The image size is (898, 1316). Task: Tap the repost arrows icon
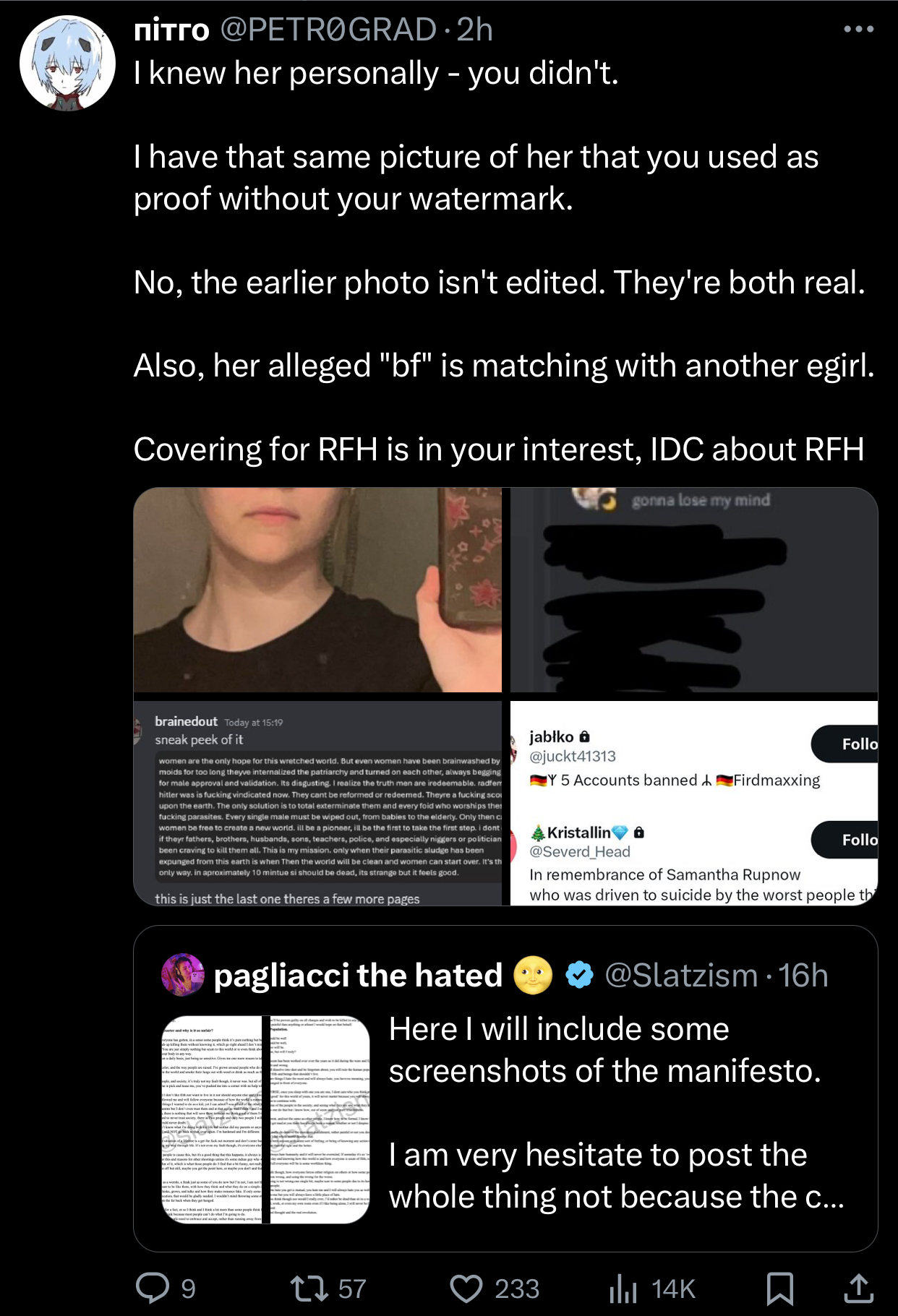pyautogui.click(x=309, y=1289)
